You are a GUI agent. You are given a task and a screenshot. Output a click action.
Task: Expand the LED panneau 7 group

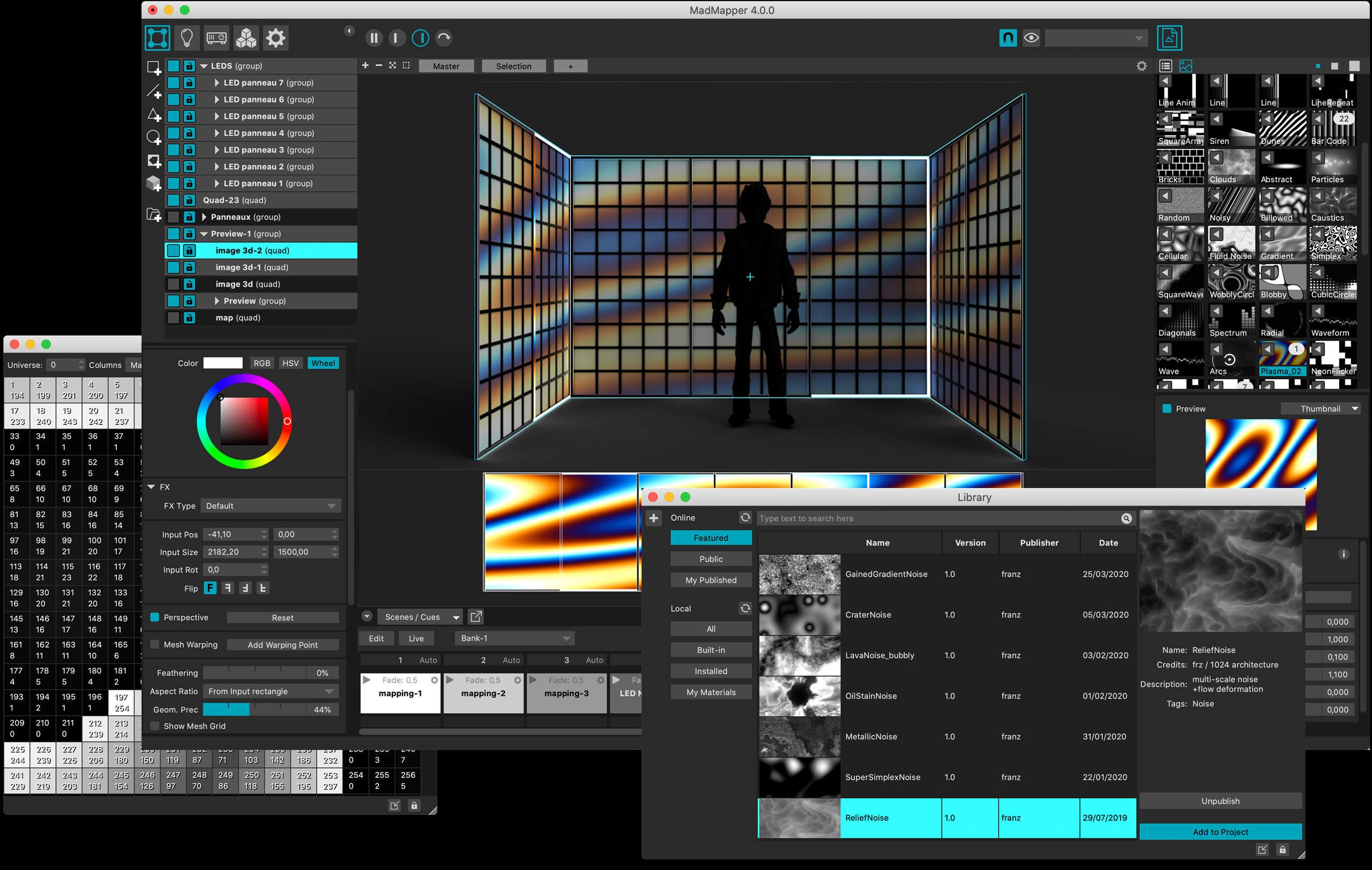217,82
